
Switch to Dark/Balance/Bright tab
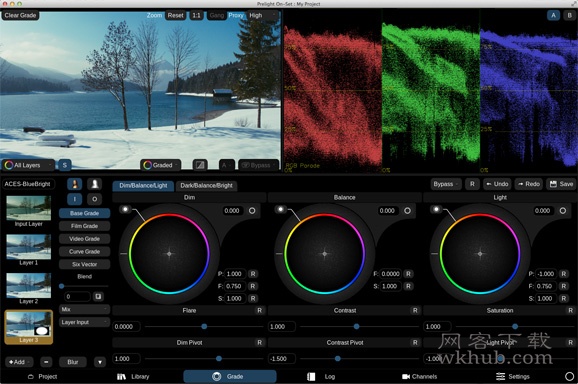206,185
